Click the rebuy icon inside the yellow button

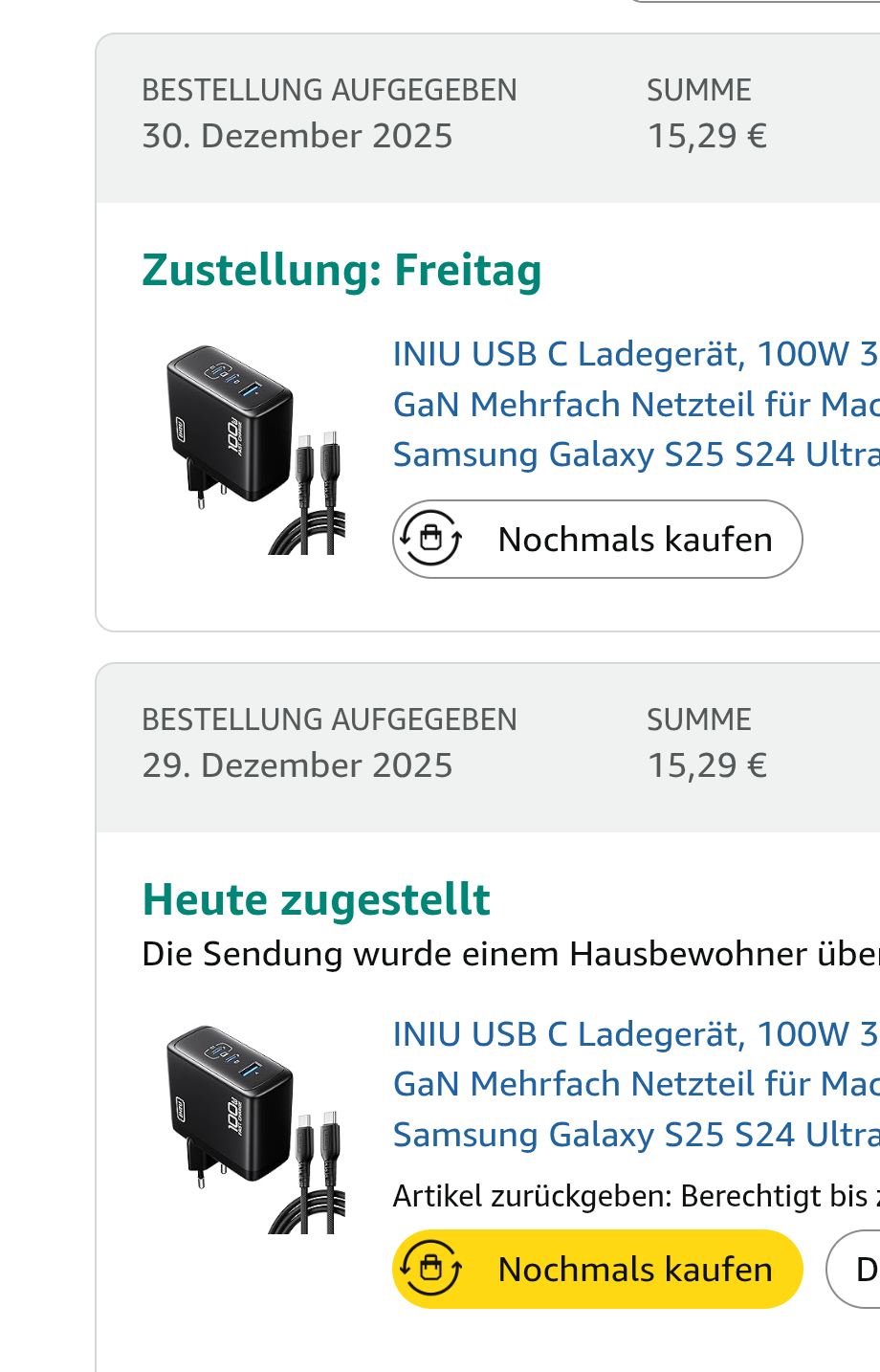(x=431, y=1269)
